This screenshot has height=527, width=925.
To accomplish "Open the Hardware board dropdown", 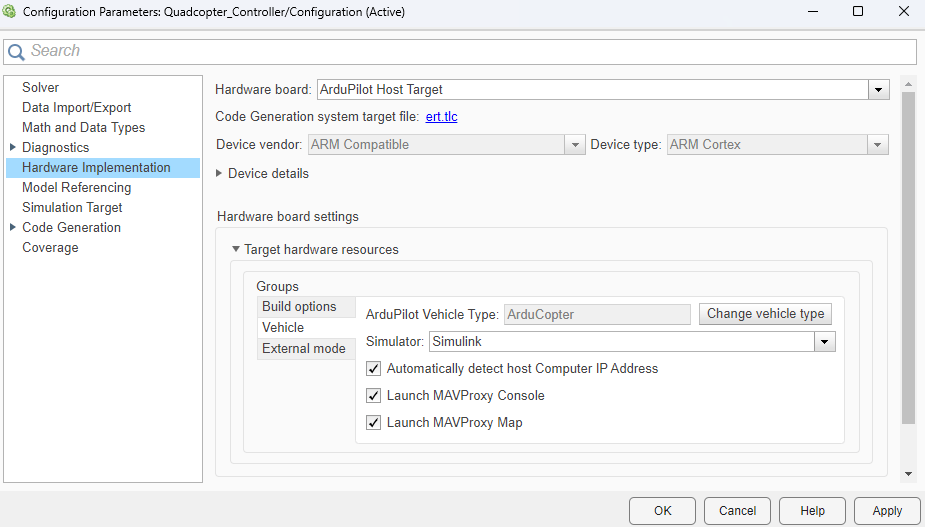I will tap(878, 90).
